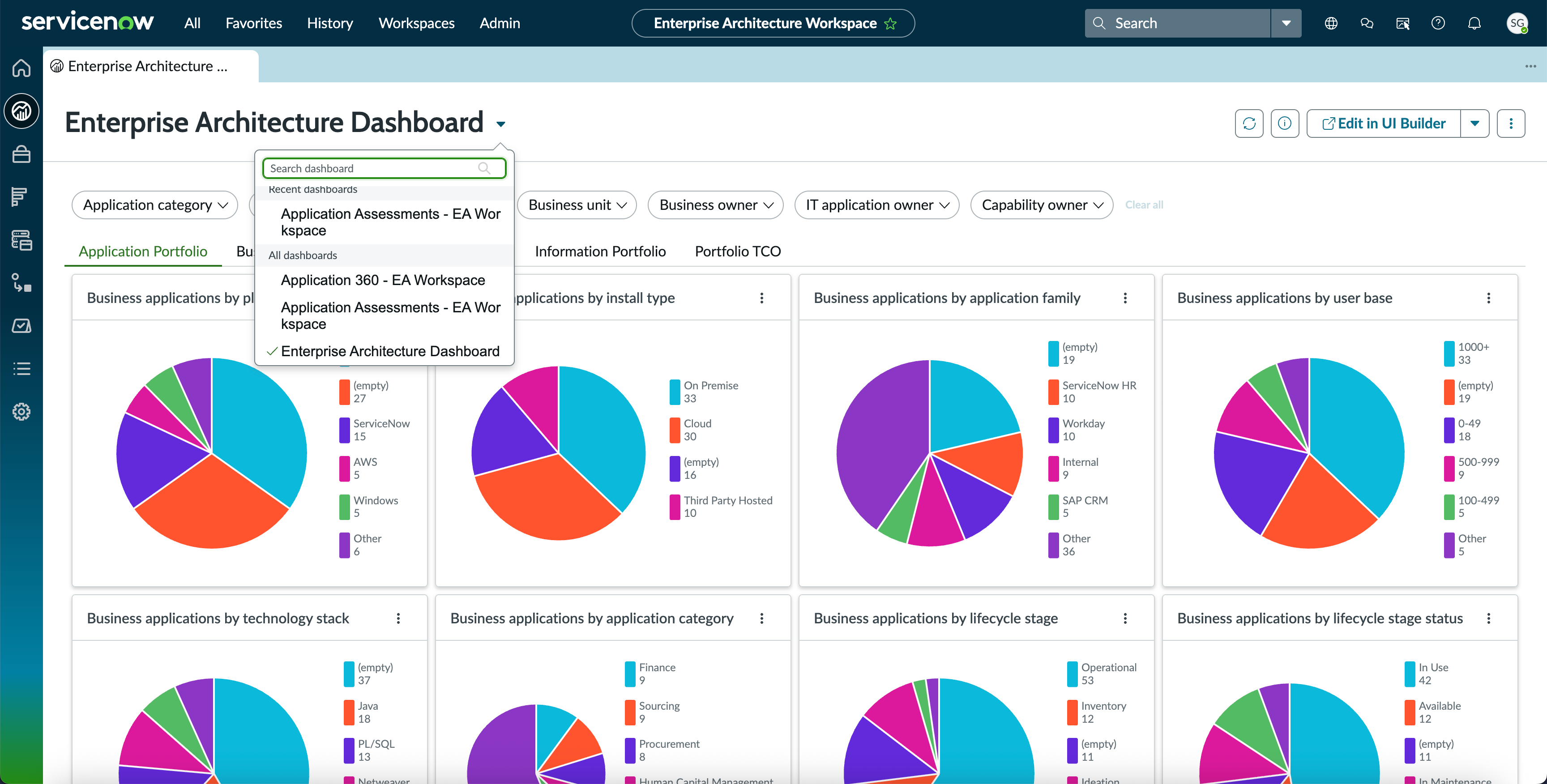The width and height of the screenshot is (1547, 784).
Task: Click the Third Party Hosted legend label
Action: pos(728,501)
